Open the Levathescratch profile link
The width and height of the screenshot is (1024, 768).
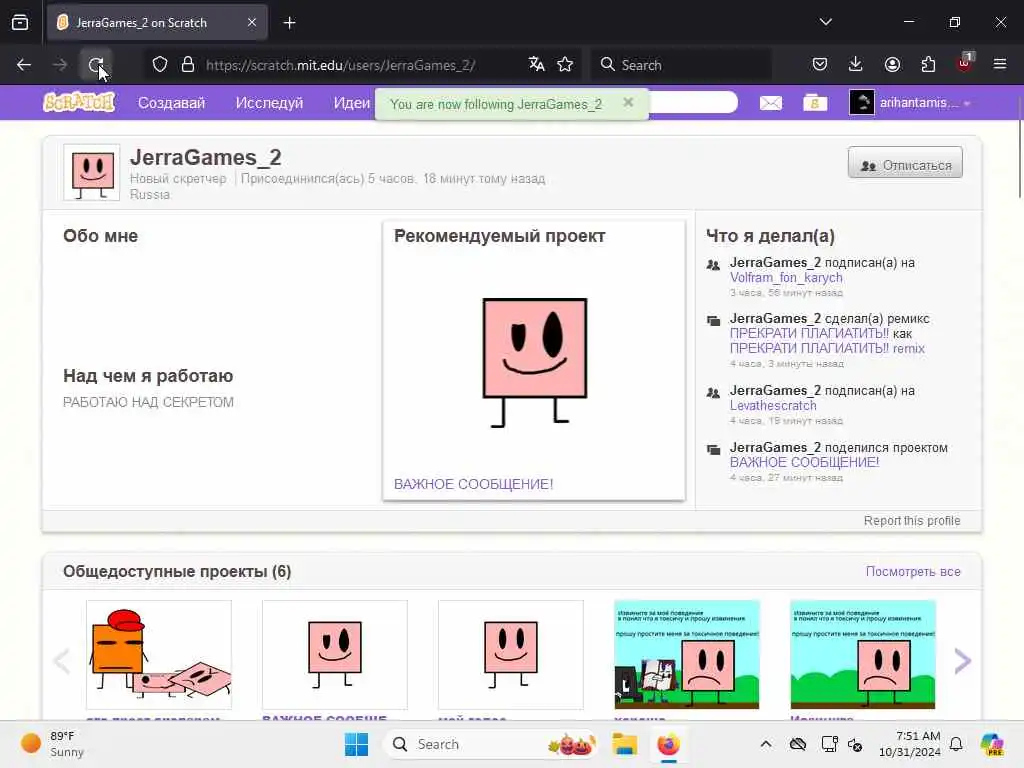773,406
